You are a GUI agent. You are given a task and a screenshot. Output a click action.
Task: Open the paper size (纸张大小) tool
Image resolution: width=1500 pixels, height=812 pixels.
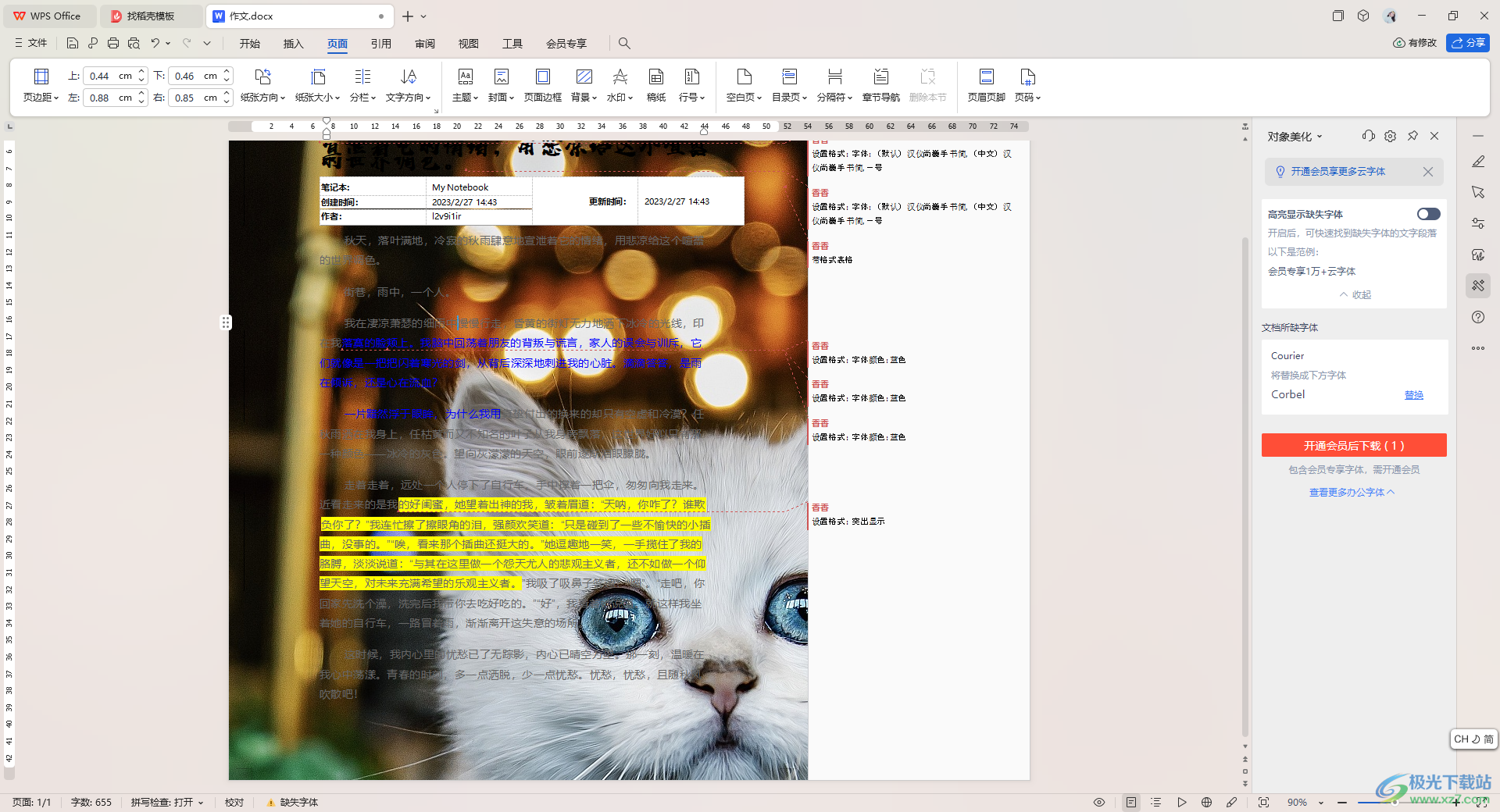(x=317, y=85)
